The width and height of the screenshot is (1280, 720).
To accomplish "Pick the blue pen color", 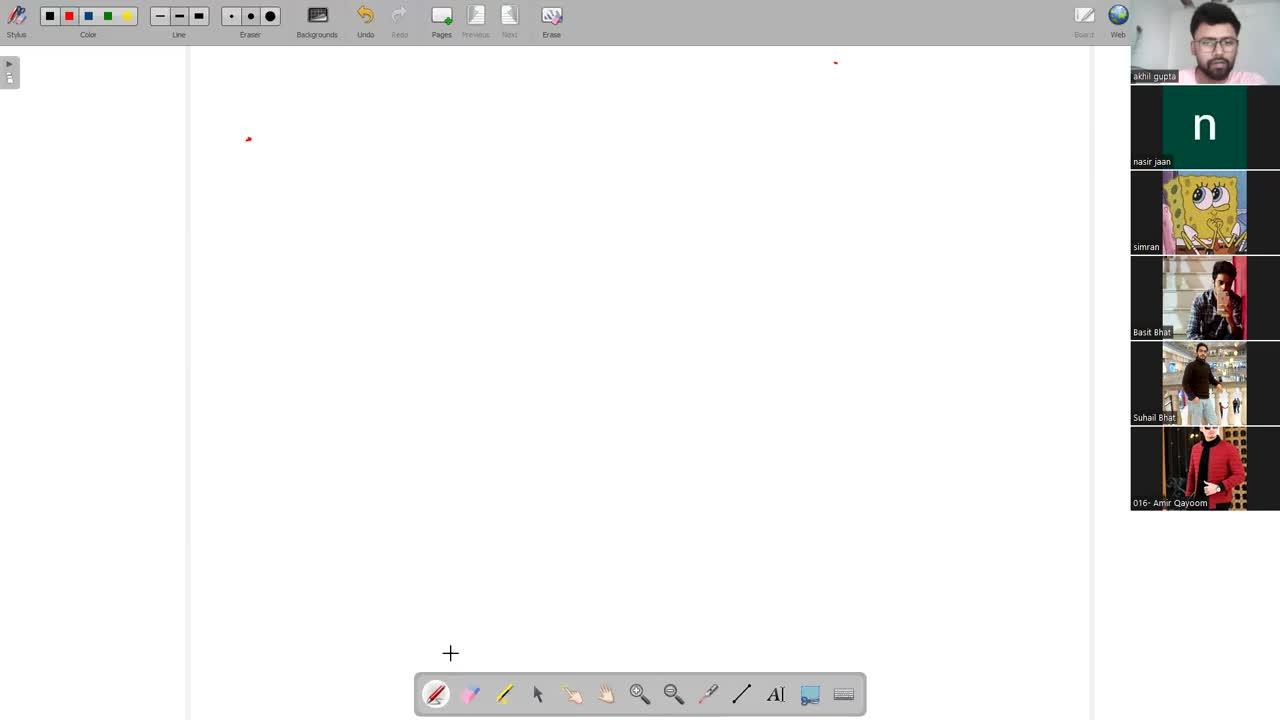I will tap(88, 16).
